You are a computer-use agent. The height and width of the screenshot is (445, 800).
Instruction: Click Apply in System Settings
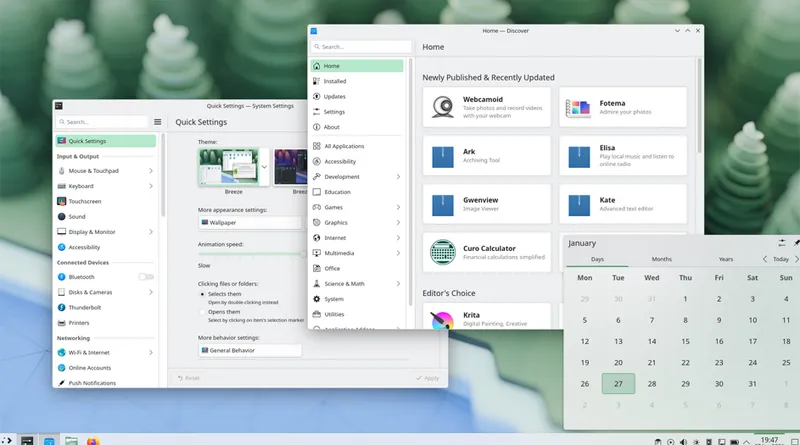428,378
